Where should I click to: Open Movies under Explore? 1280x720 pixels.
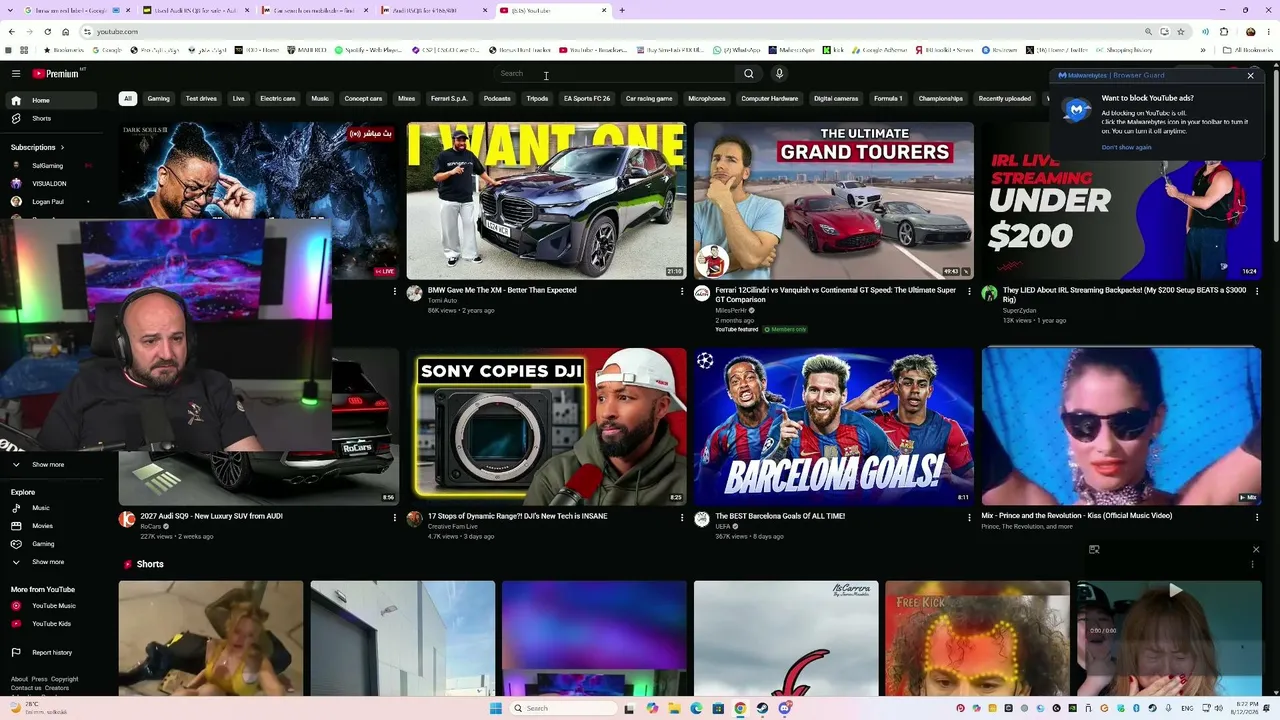53,526
